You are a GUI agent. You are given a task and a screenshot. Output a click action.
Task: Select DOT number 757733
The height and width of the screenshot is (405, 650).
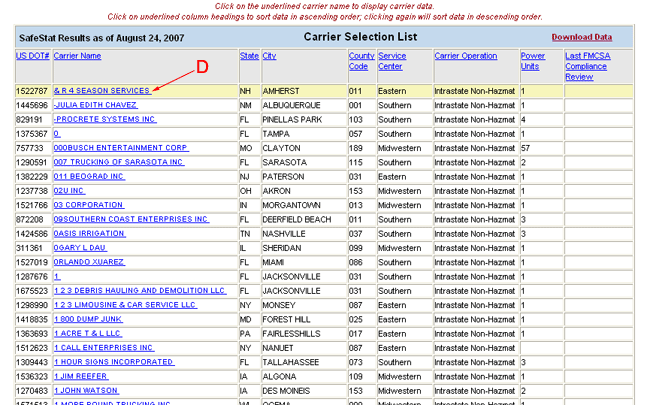(x=29, y=148)
